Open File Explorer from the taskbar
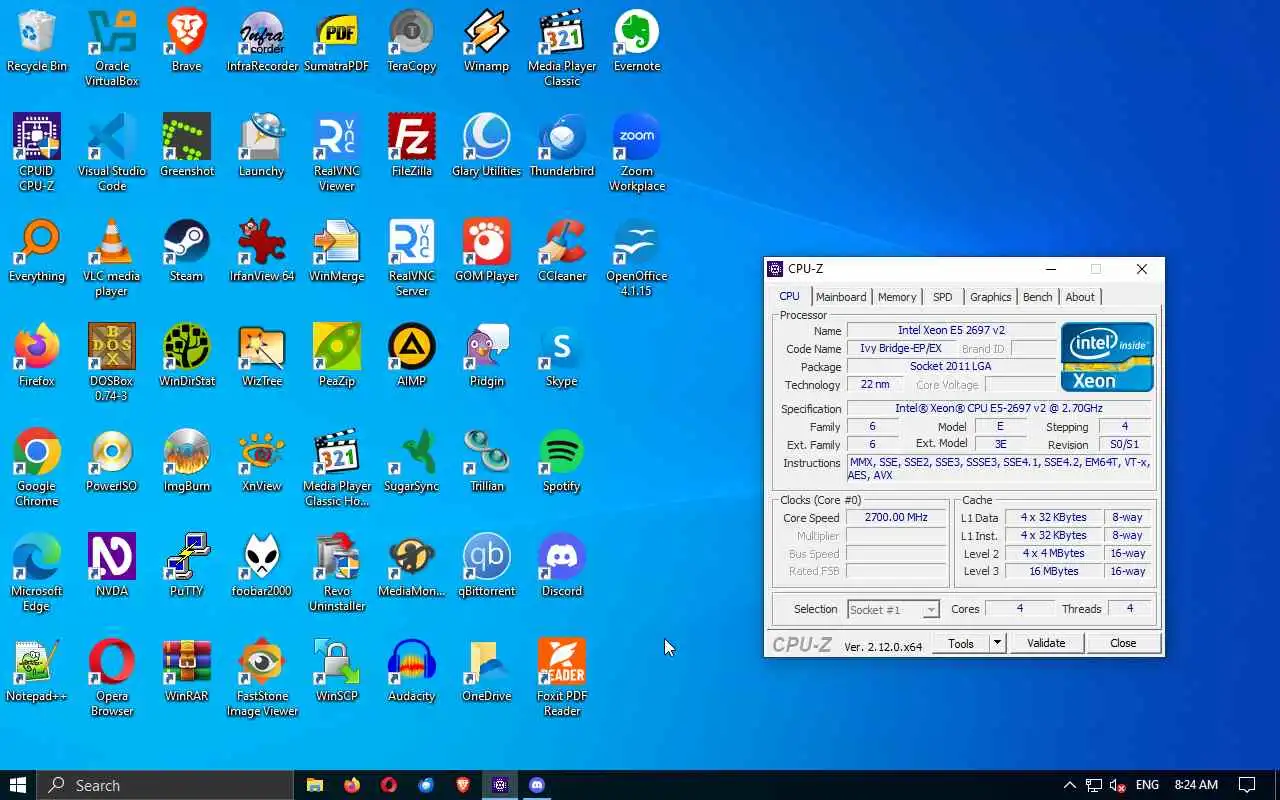This screenshot has height=800, width=1280. (314, 785)
